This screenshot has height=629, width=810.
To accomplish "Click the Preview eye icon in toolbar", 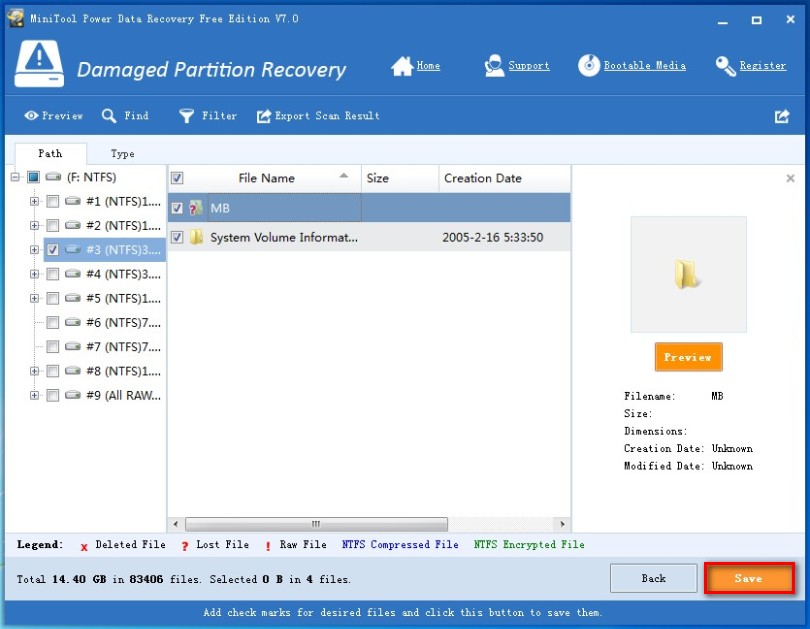I will point(31,116).
